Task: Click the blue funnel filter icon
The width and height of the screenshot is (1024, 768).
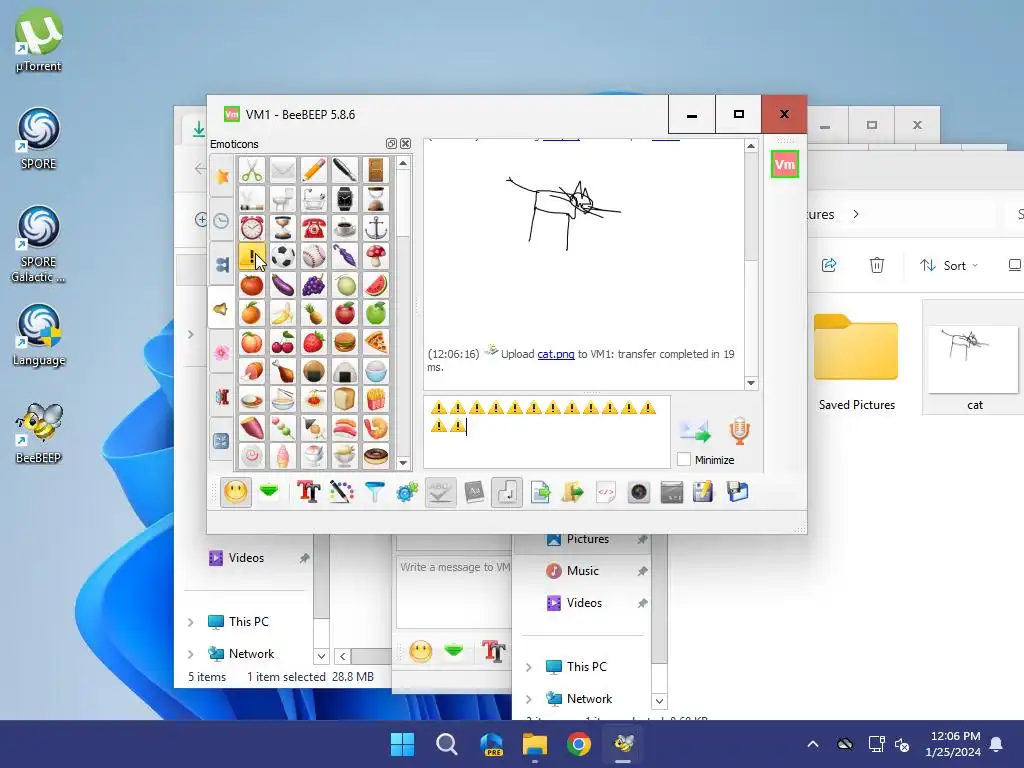Action: [375, 492]
